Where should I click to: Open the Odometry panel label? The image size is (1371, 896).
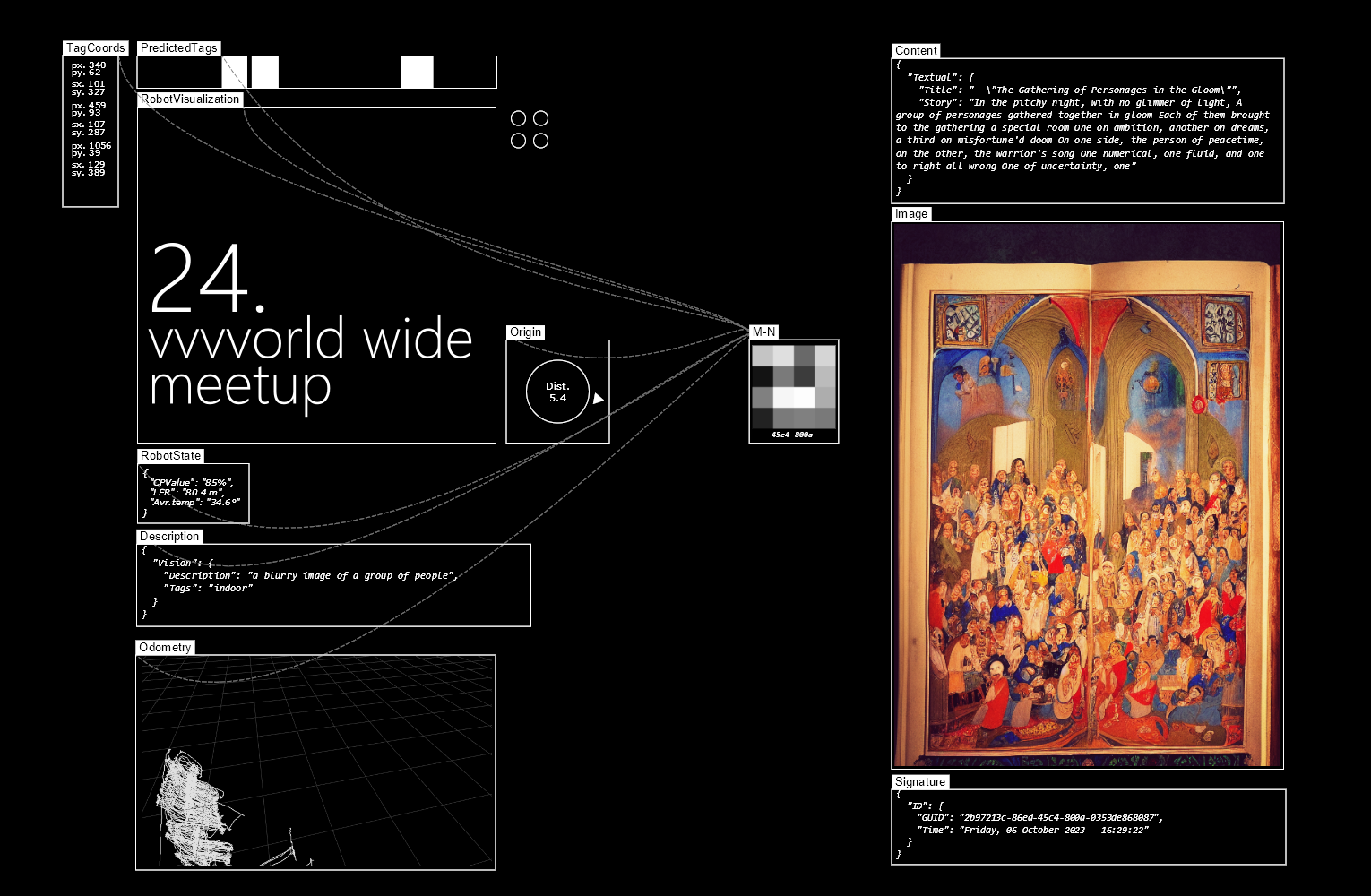[165, 648]
